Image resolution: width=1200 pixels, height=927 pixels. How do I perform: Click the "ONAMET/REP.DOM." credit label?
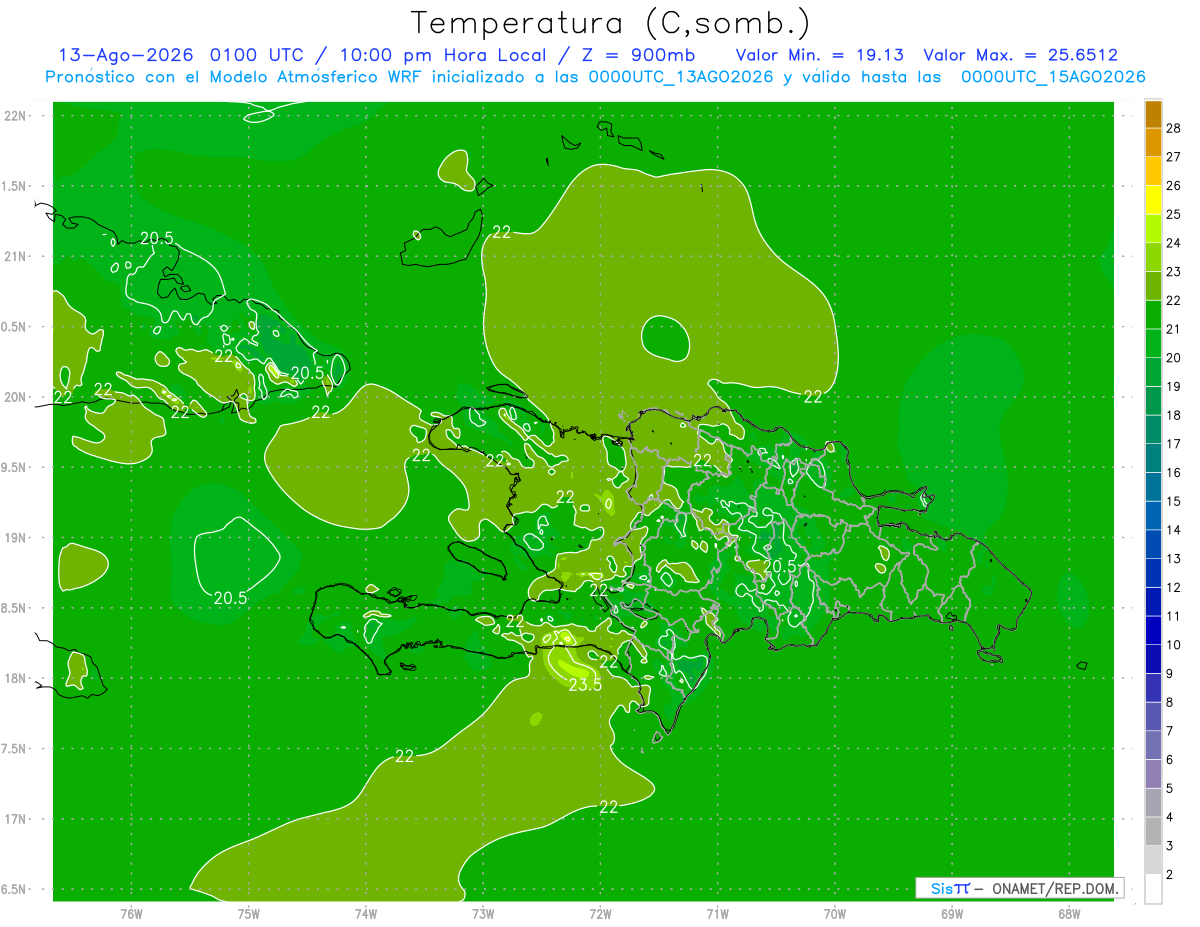pyautogui.click(x=1055, y=888)
